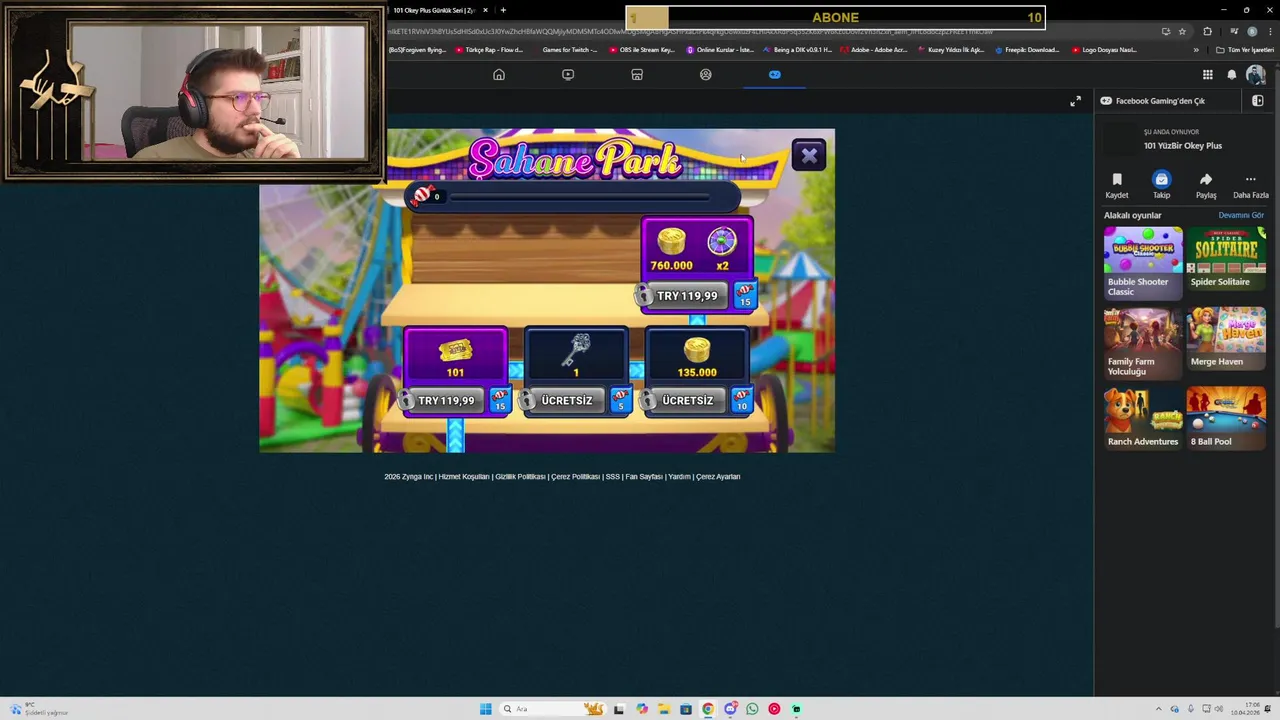The image size is (1280, 720).
Task: Click the Paylaş share icon
Action: (x=1206, y=180)
